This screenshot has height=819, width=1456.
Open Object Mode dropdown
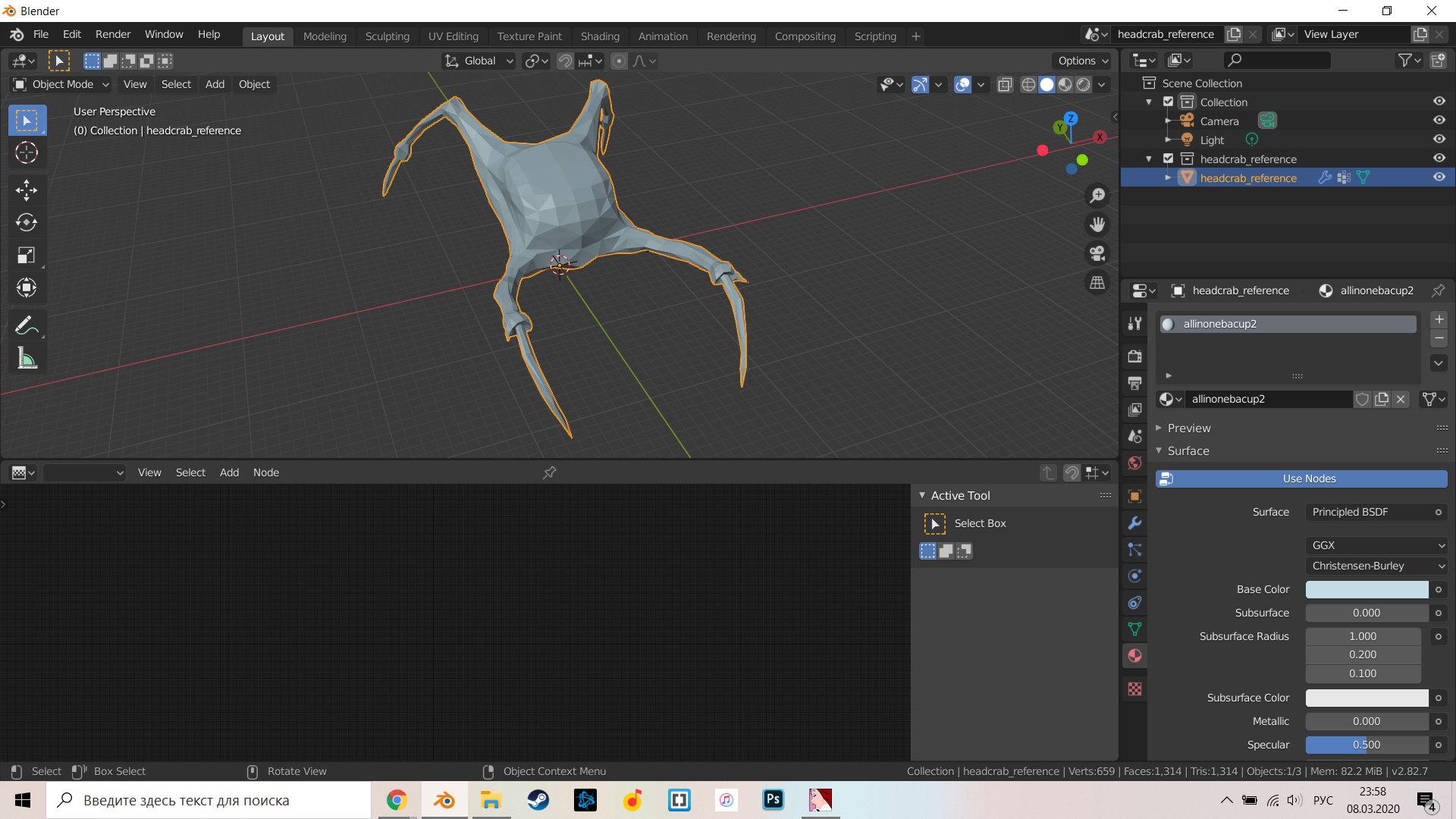pyautogui.click(x=61, y=84)
